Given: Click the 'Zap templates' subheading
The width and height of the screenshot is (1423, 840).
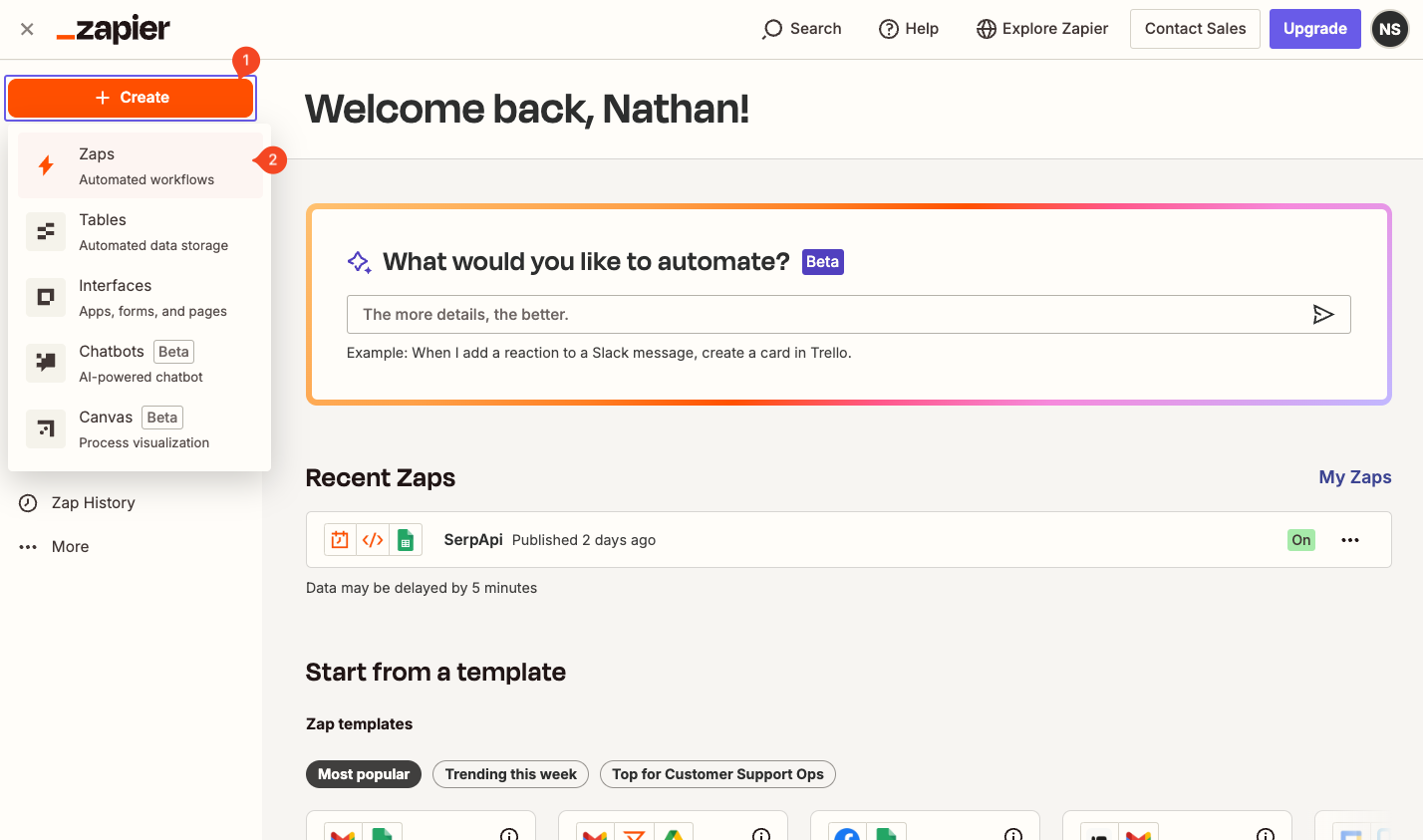Looking at the screenshot, I should [x=359, y=724].
